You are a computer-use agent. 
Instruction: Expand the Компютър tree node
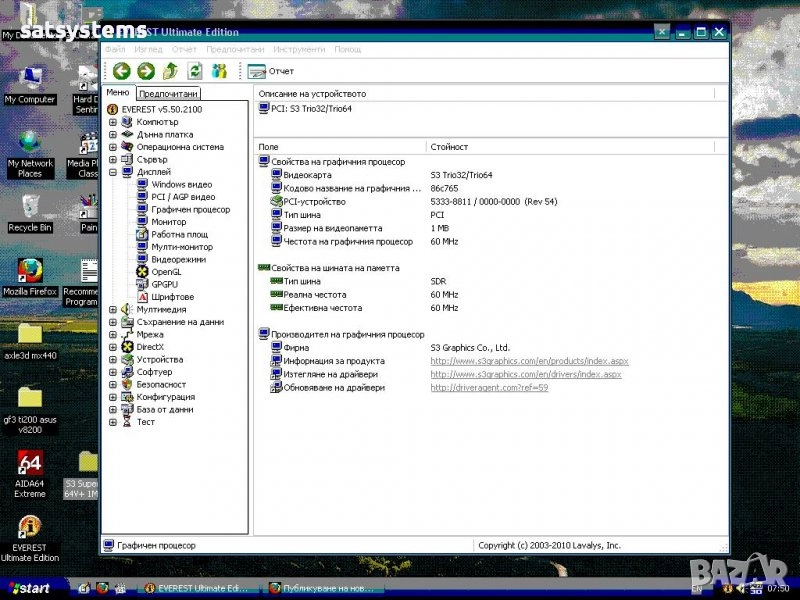(x=113, y=122)
